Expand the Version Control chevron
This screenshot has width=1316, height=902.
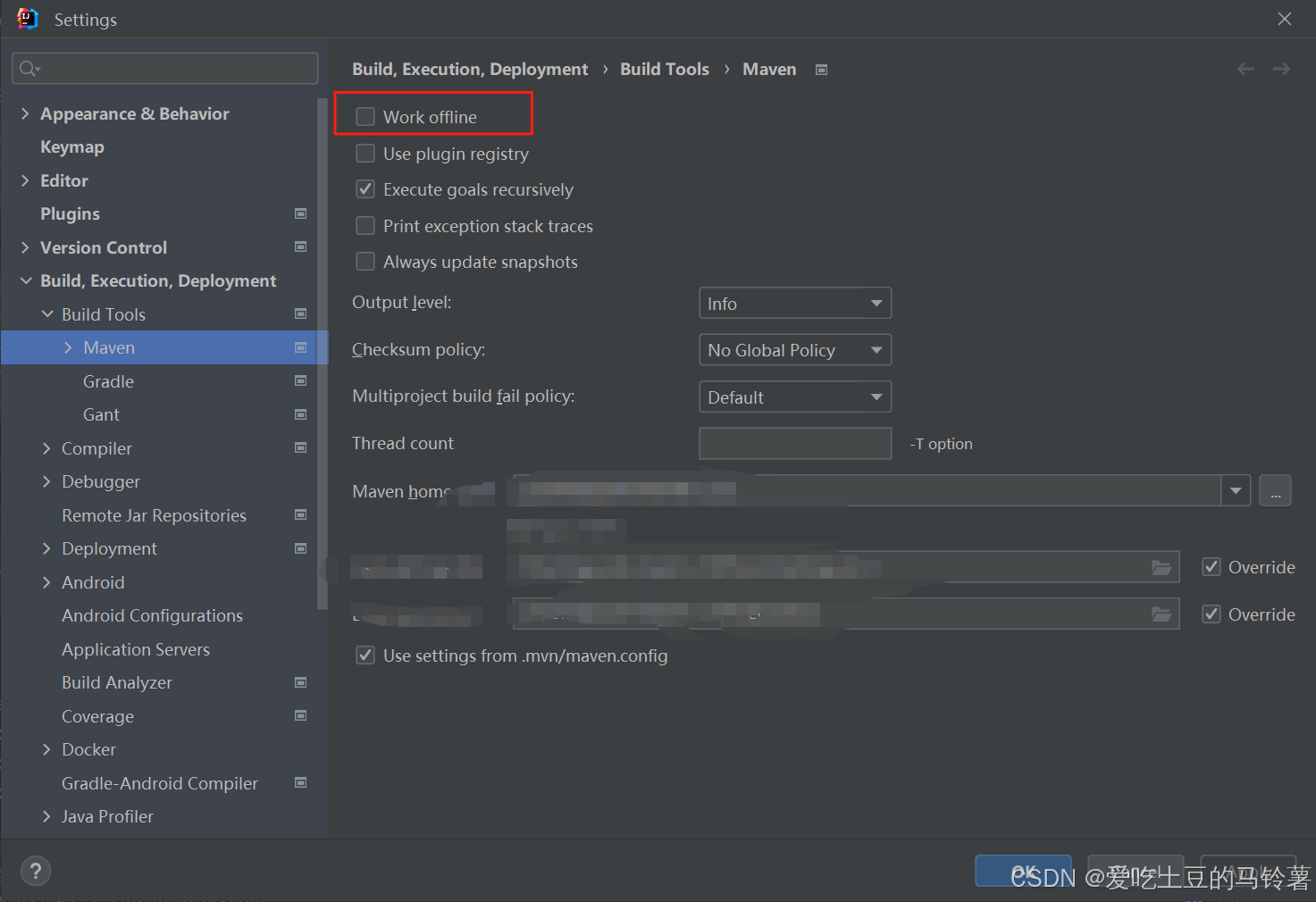[x=25, y=247]
